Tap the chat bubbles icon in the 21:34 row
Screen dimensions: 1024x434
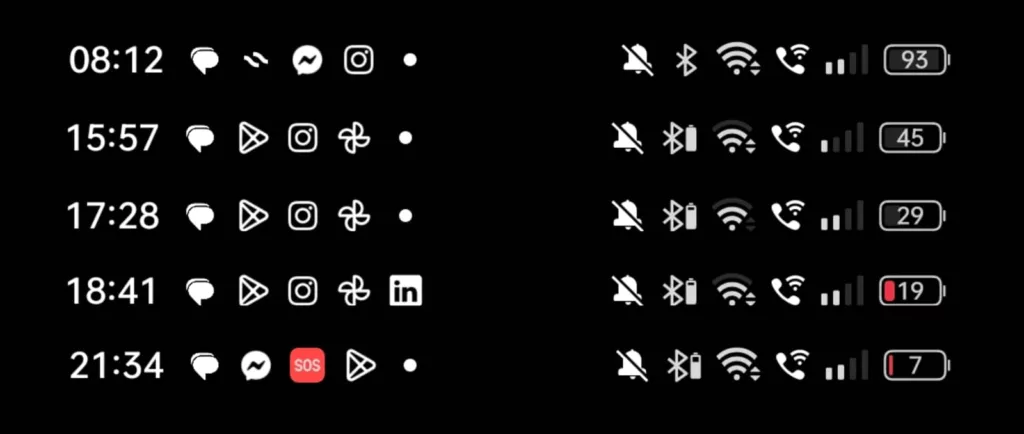[204, 366]
